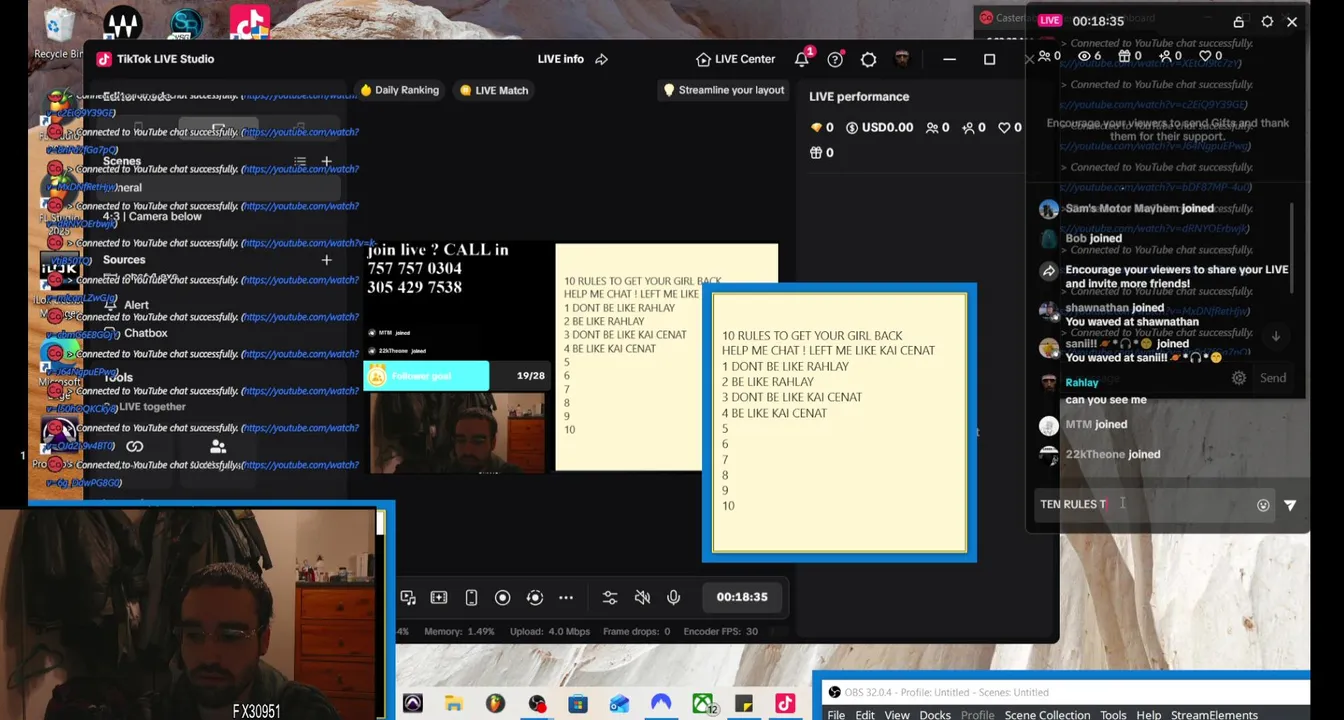This screenshot has height=720, width=1344.
Task: Click the share arrow next to LIVE info
Action: [x=601, y=59]
